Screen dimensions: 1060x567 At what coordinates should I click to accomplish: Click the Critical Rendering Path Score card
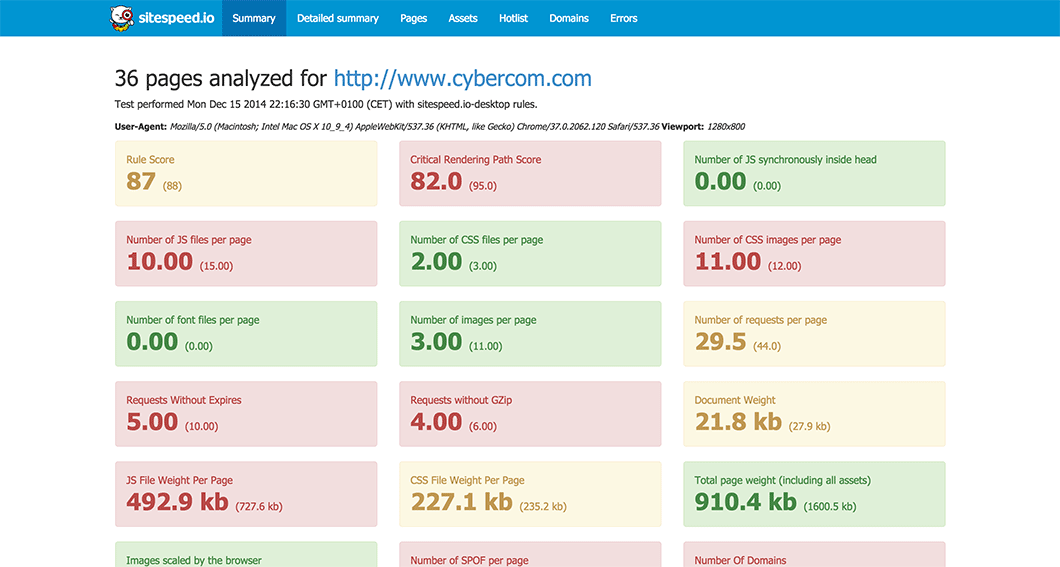[530, 174]
